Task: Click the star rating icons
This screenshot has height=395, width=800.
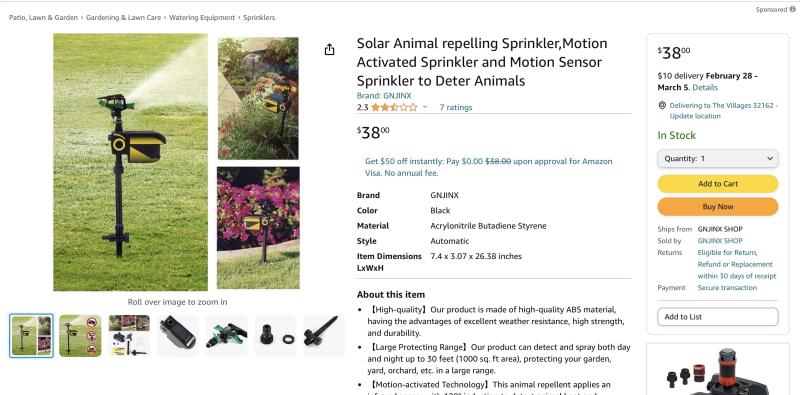Action: pos(394,107)
